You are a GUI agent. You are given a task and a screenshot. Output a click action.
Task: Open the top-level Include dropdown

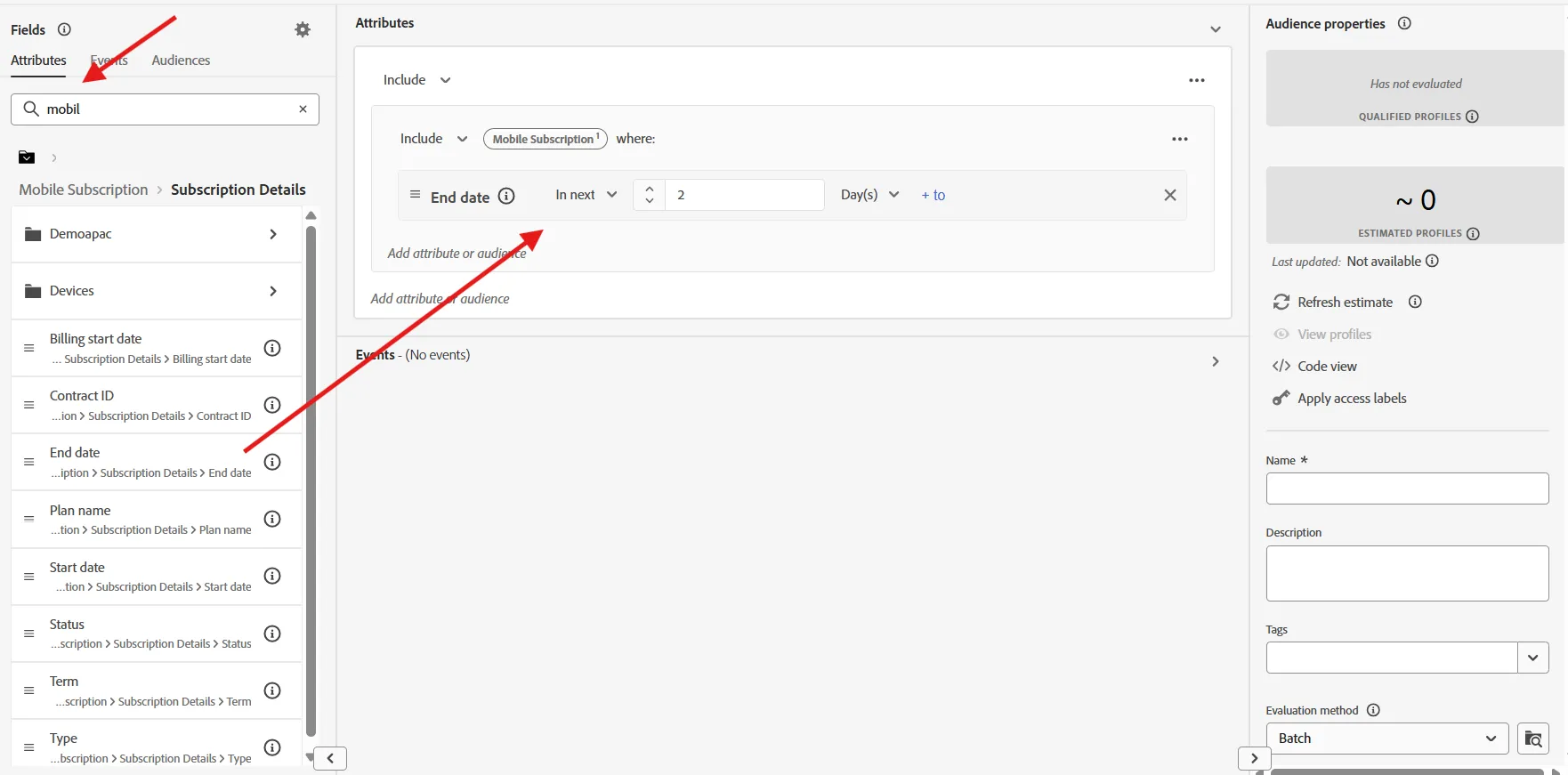(416, 80)
